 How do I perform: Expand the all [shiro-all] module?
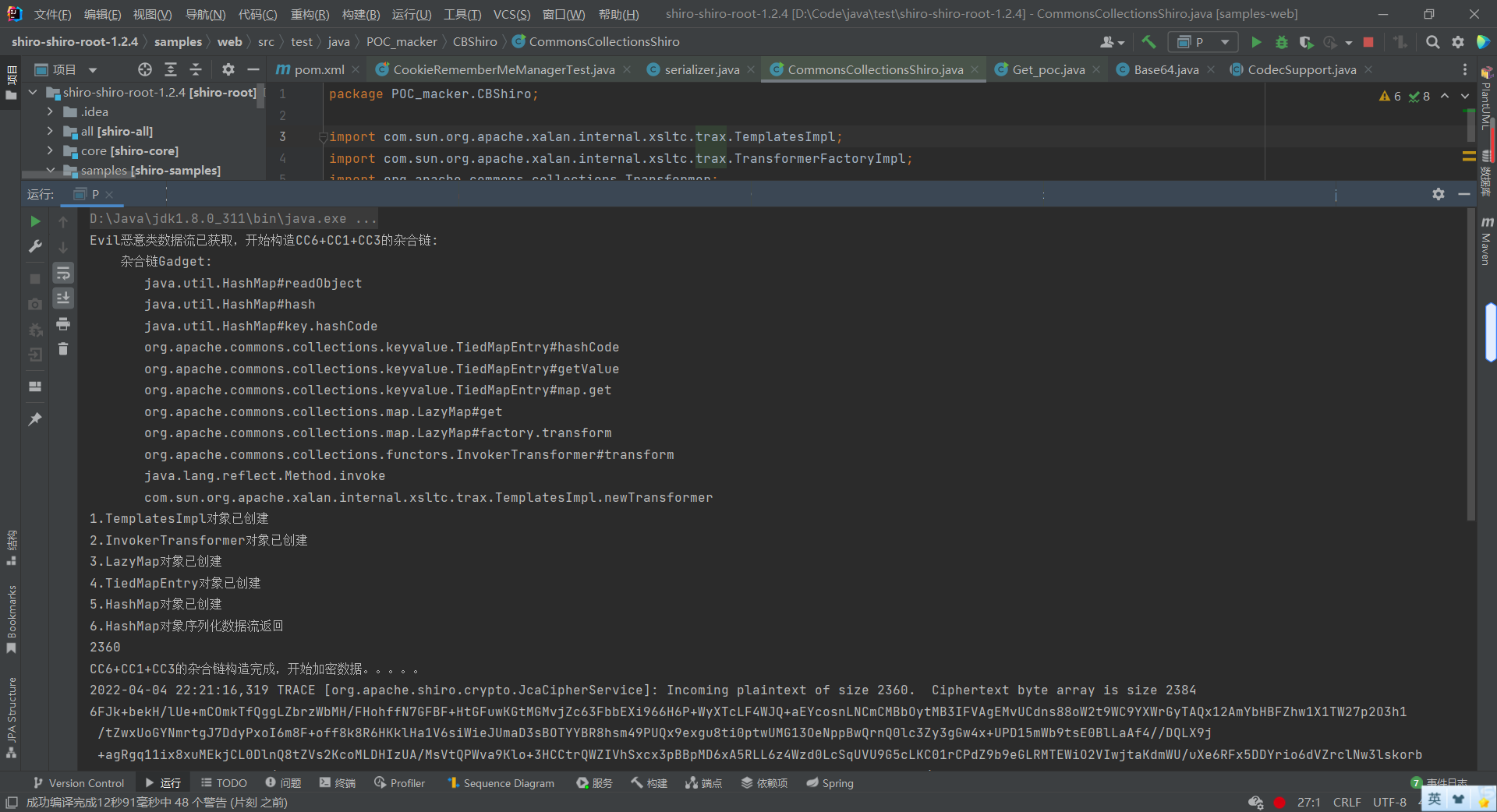click(50, 131)
